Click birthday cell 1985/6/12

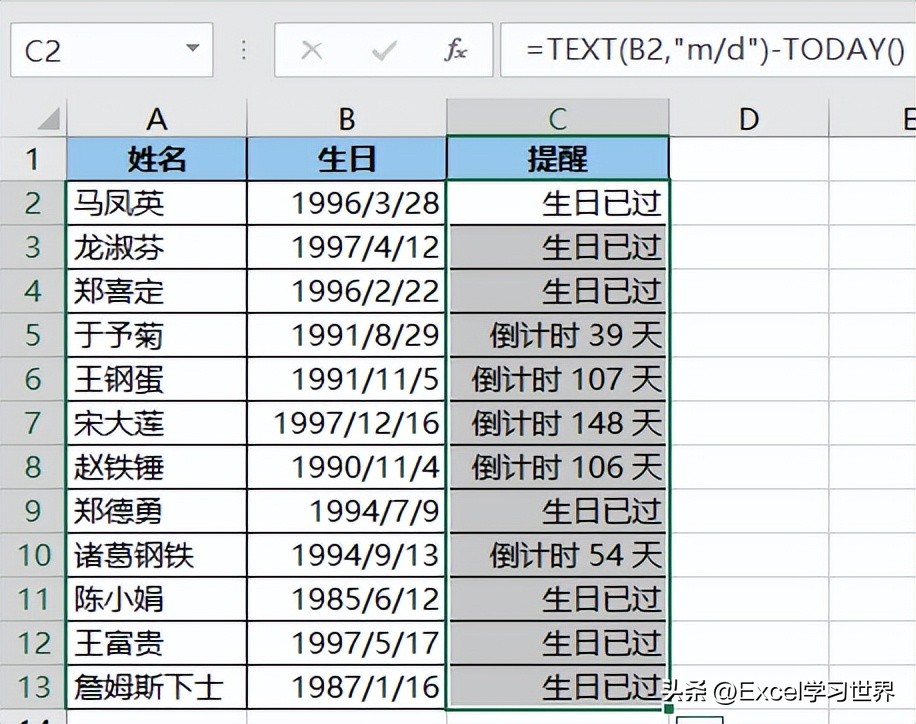tap(346, 599)
